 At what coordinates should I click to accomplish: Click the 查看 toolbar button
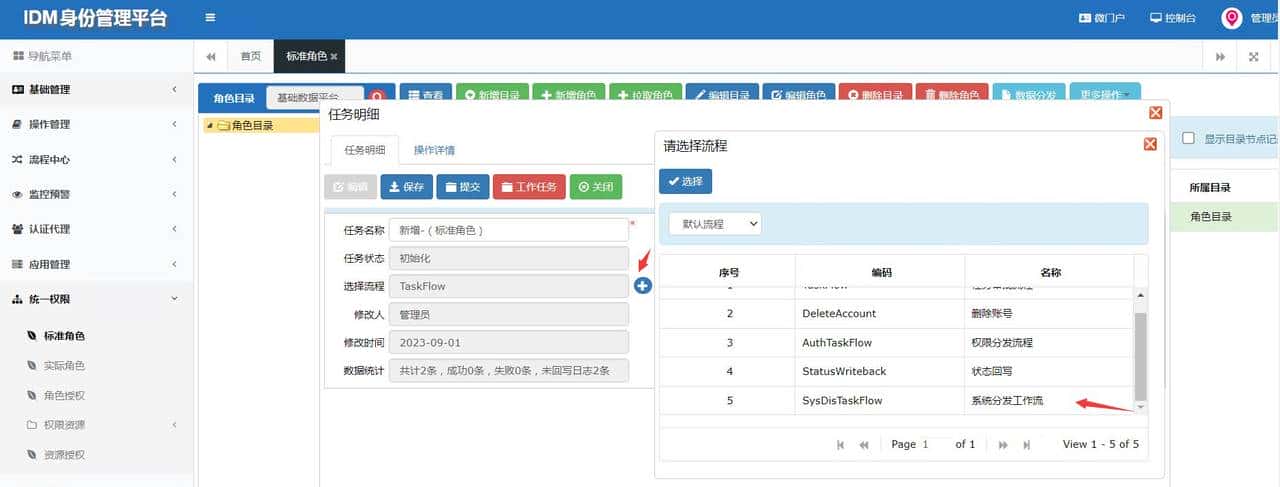[x=426, y=95]
